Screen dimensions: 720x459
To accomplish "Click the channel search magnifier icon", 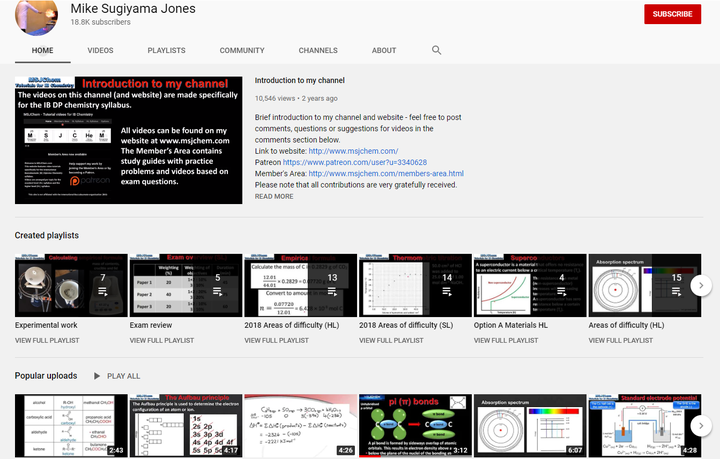I will pos(436,50).
